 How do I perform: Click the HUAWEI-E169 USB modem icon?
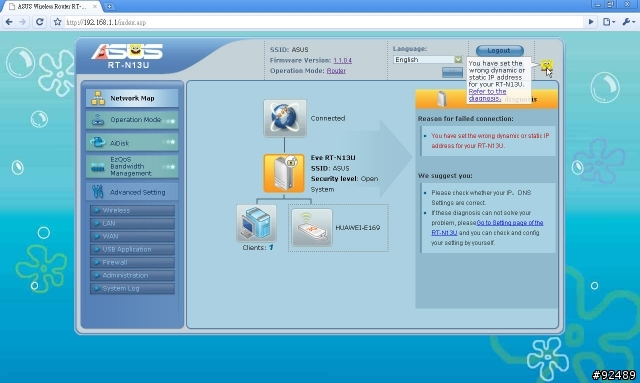pos(312,228)
